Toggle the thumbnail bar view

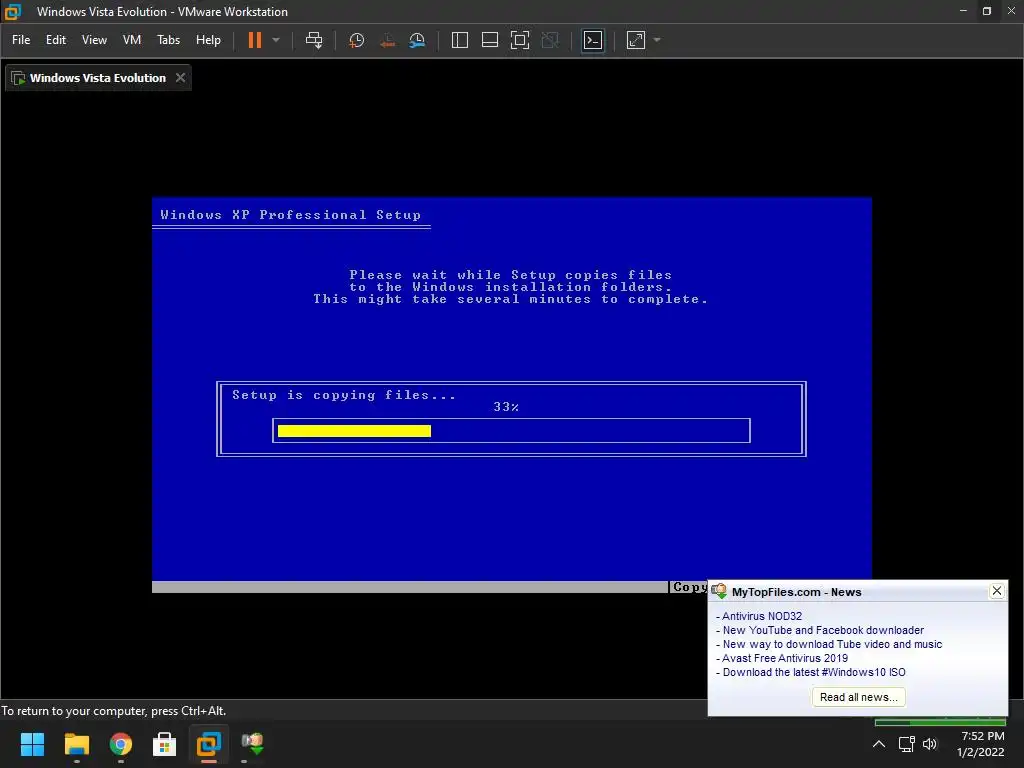click(x=490, y=40)
